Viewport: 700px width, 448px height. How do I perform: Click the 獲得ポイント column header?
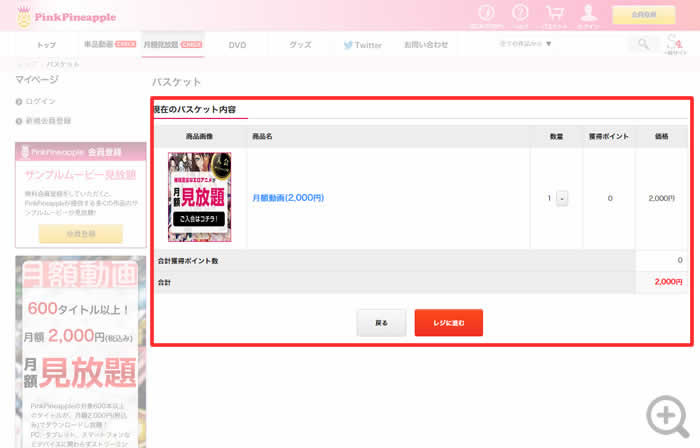pyautogui.click(x=608, y=136)
